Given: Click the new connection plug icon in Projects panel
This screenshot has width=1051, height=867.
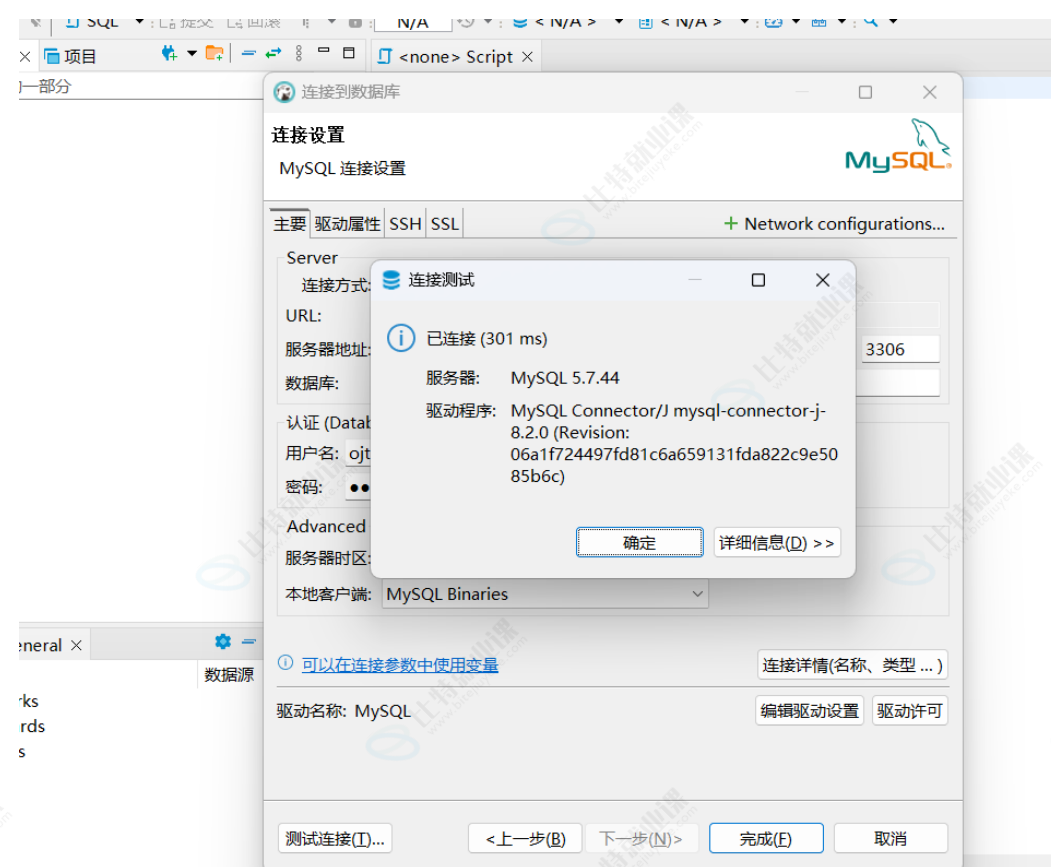Looking at the screenshot, I should (169, 54).
